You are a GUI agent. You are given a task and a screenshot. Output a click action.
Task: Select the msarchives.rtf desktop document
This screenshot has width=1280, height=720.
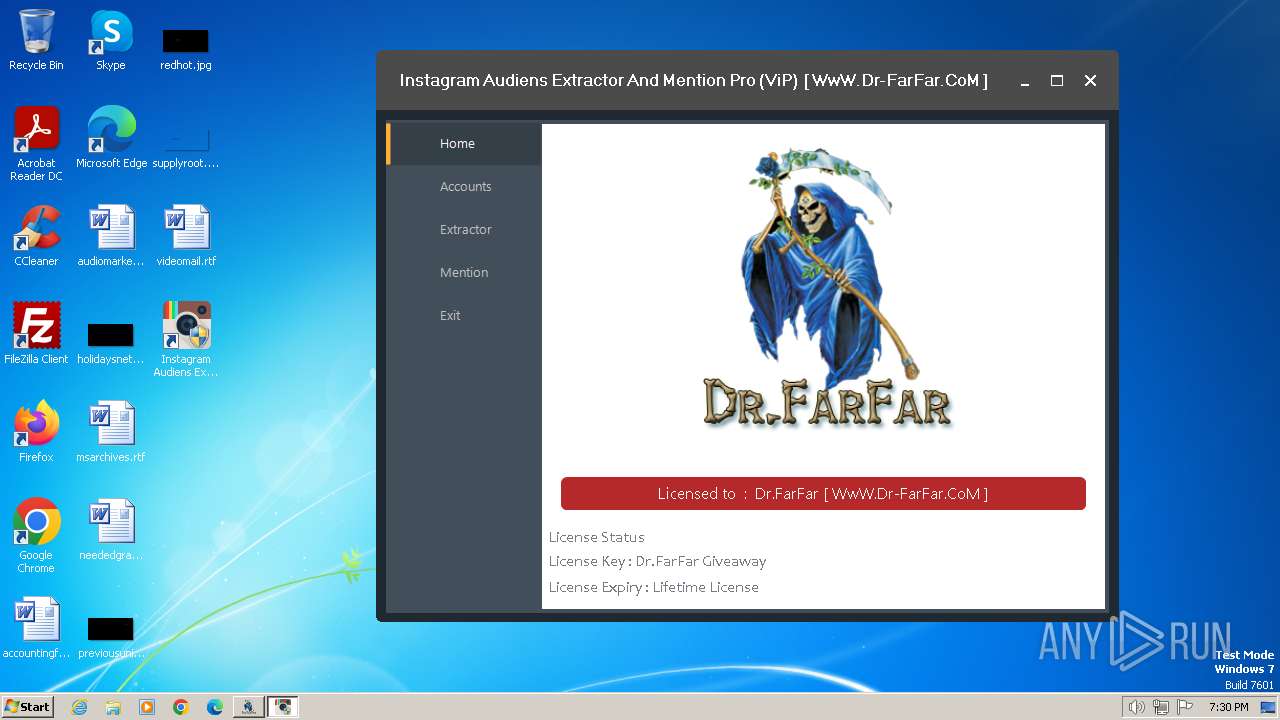[x=111, y=433]
